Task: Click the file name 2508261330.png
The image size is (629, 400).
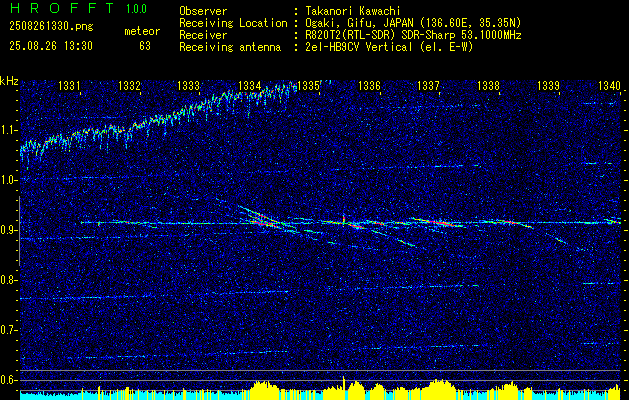Action: click(51, 27)
